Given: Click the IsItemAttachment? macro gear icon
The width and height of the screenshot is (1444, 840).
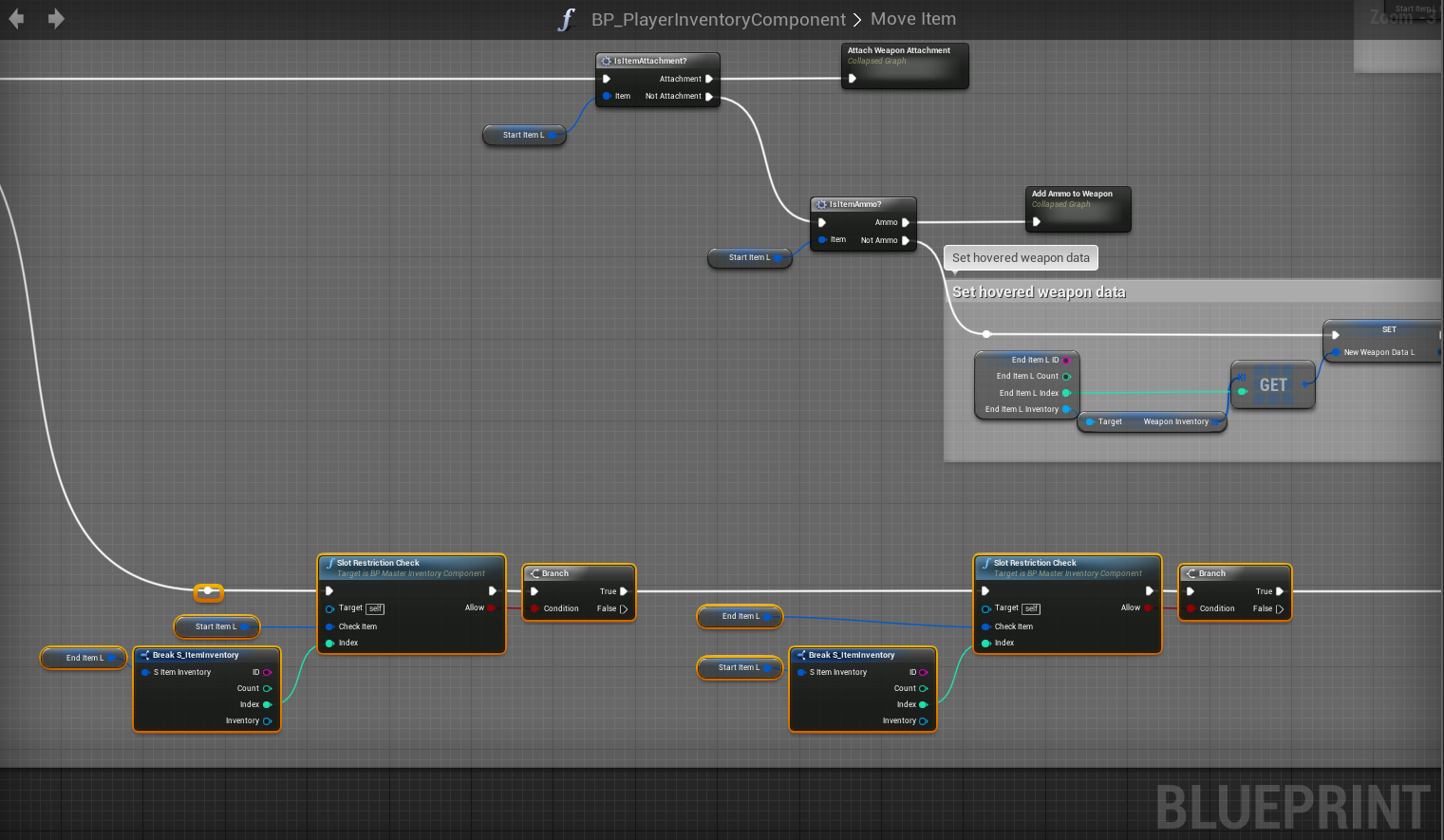Looking at the screenshot, I should coord(606,61).
